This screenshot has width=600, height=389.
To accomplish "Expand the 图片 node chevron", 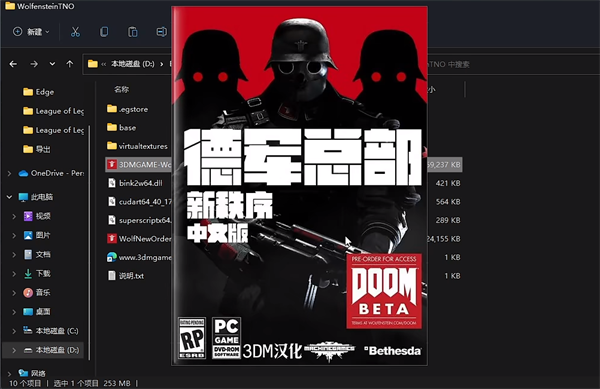I will (x=14, y=236).
